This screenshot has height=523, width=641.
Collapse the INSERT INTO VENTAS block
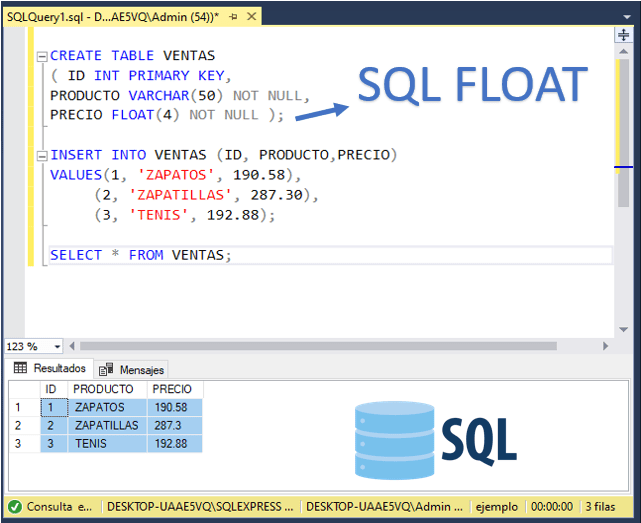tap(41, 156)
